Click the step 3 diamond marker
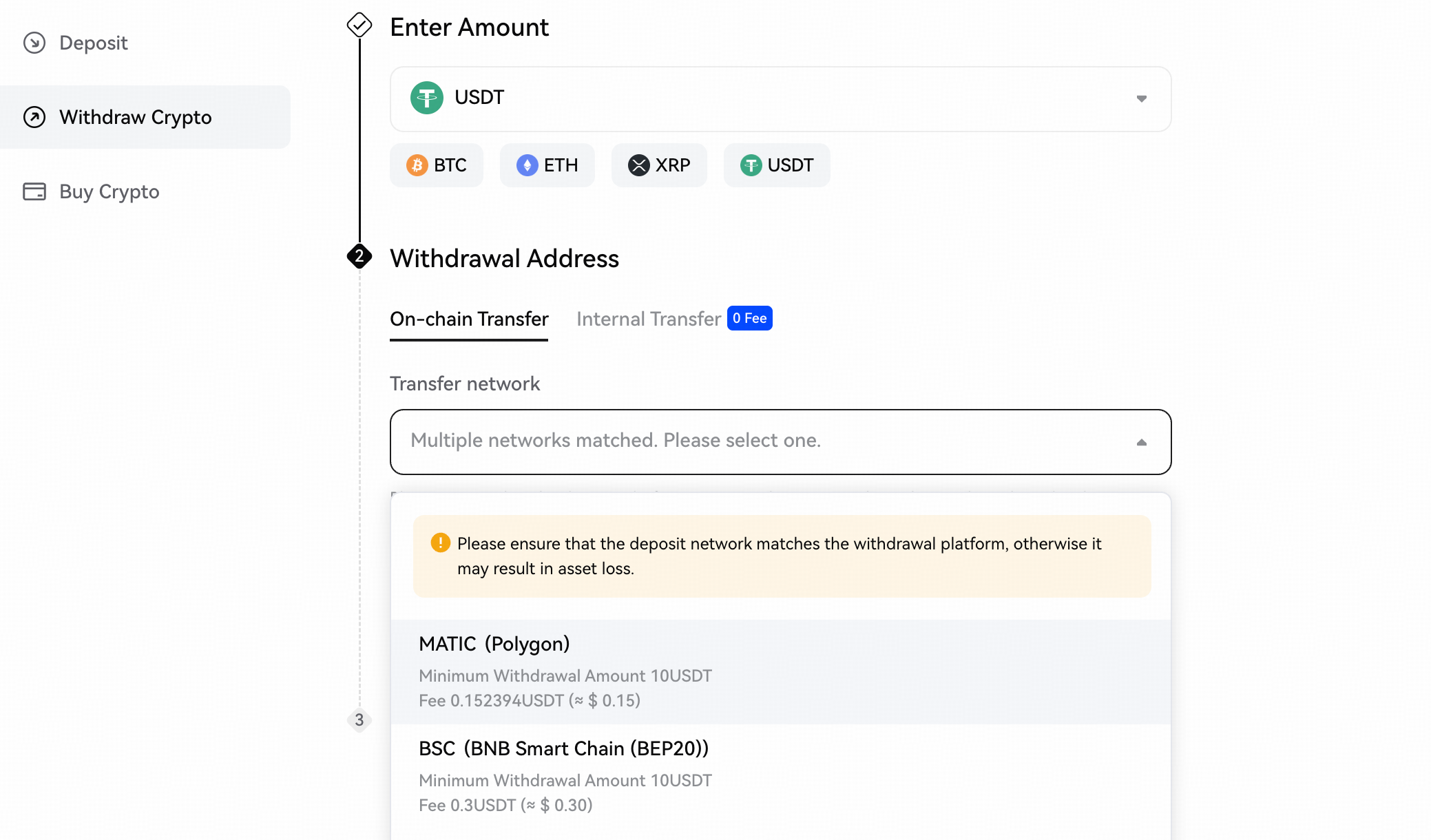The image size is (1431, 840). click(x=359, y=720)
